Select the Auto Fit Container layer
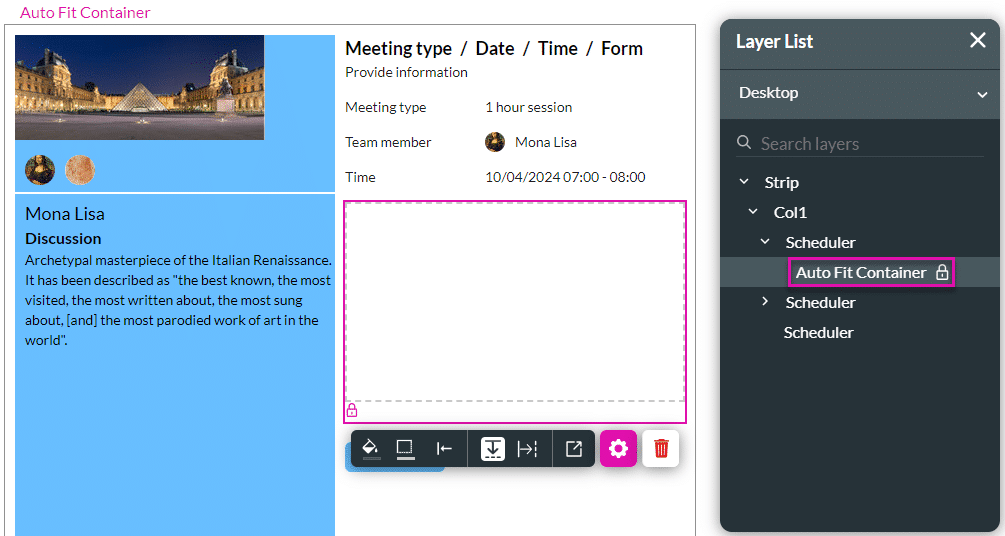 (x=860, y=272)
